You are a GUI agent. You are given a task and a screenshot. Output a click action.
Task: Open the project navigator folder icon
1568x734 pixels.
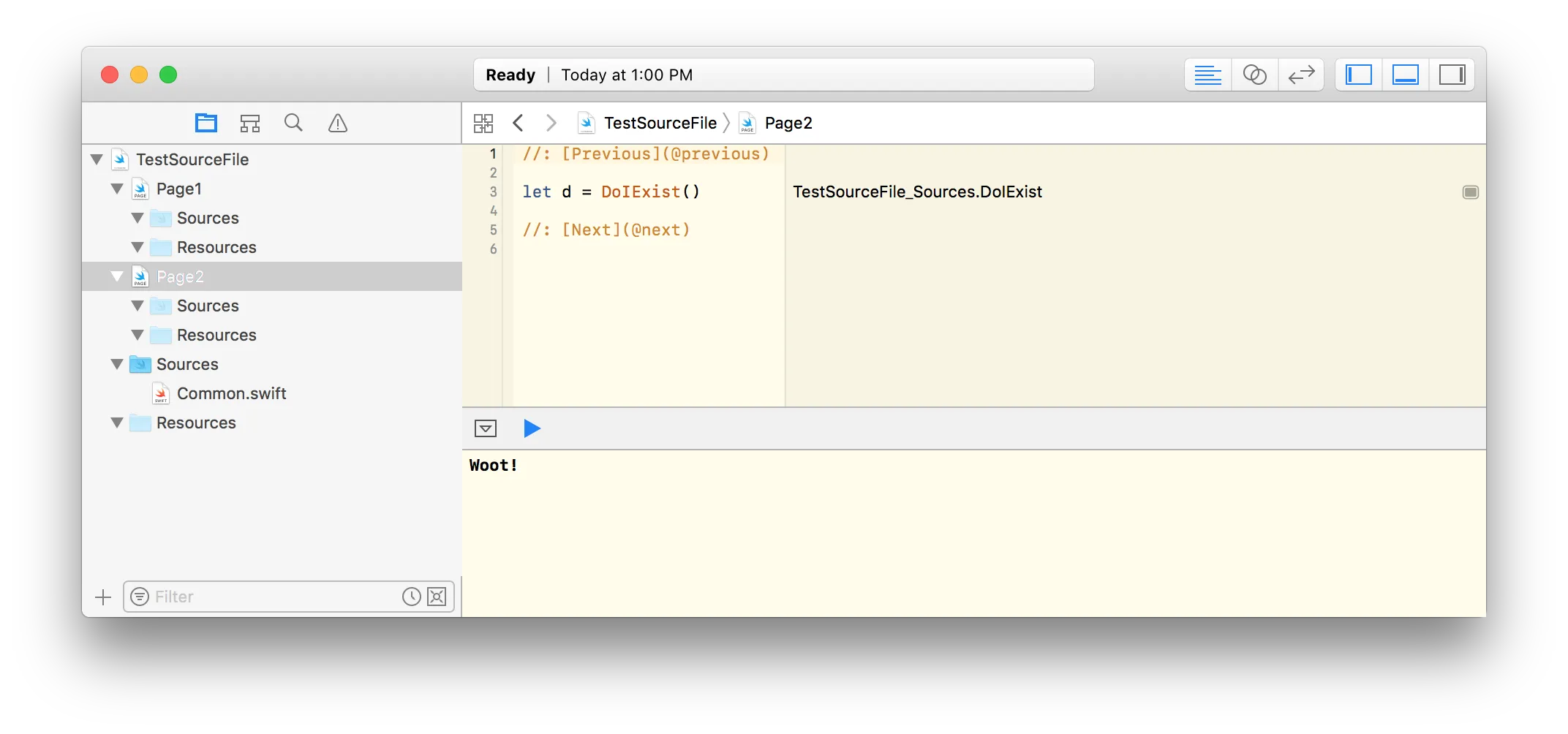coord(206,123)
